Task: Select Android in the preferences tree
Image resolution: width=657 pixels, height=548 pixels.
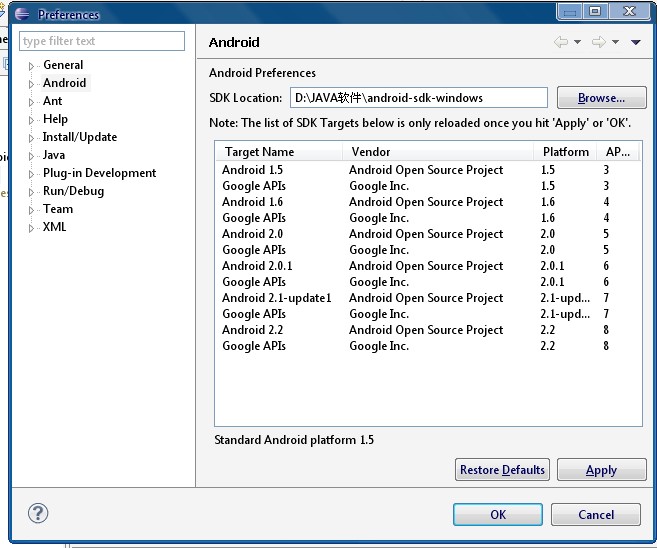Action: pyautogui.click(x=65, y=83)
